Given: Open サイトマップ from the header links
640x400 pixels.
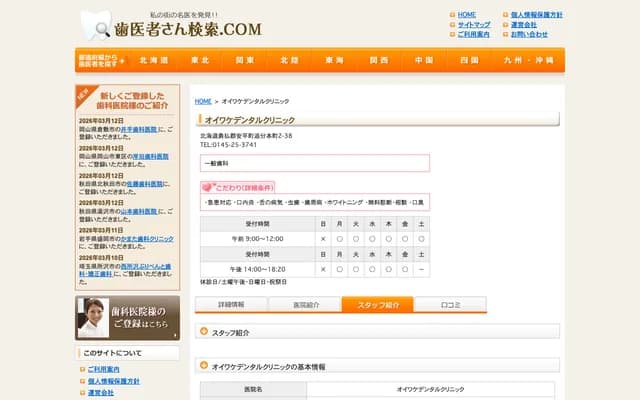Looking at the screenshot, I should (473, 24).
